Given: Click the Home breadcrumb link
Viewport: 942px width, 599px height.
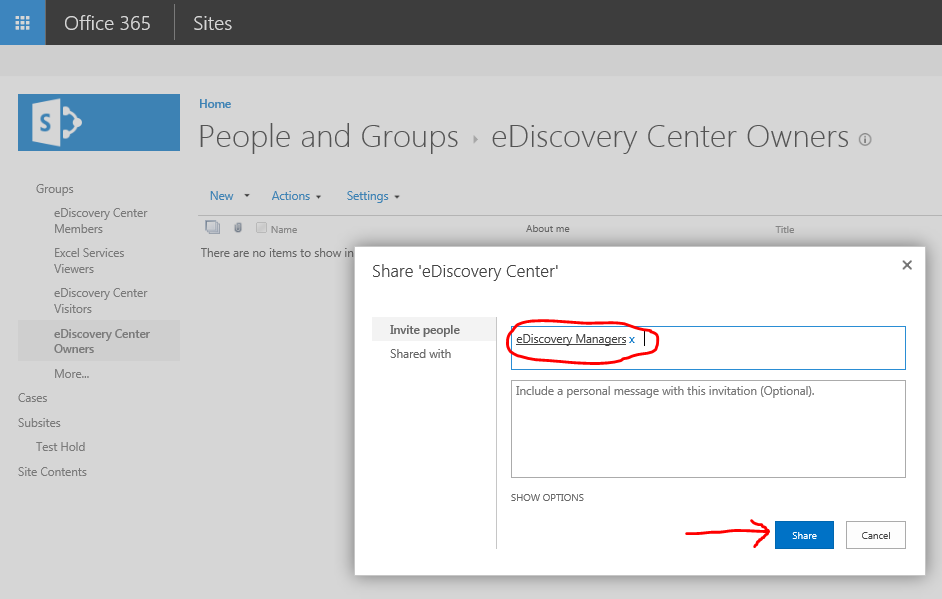Looking at the screenshot, I should [x=215, y=104].
